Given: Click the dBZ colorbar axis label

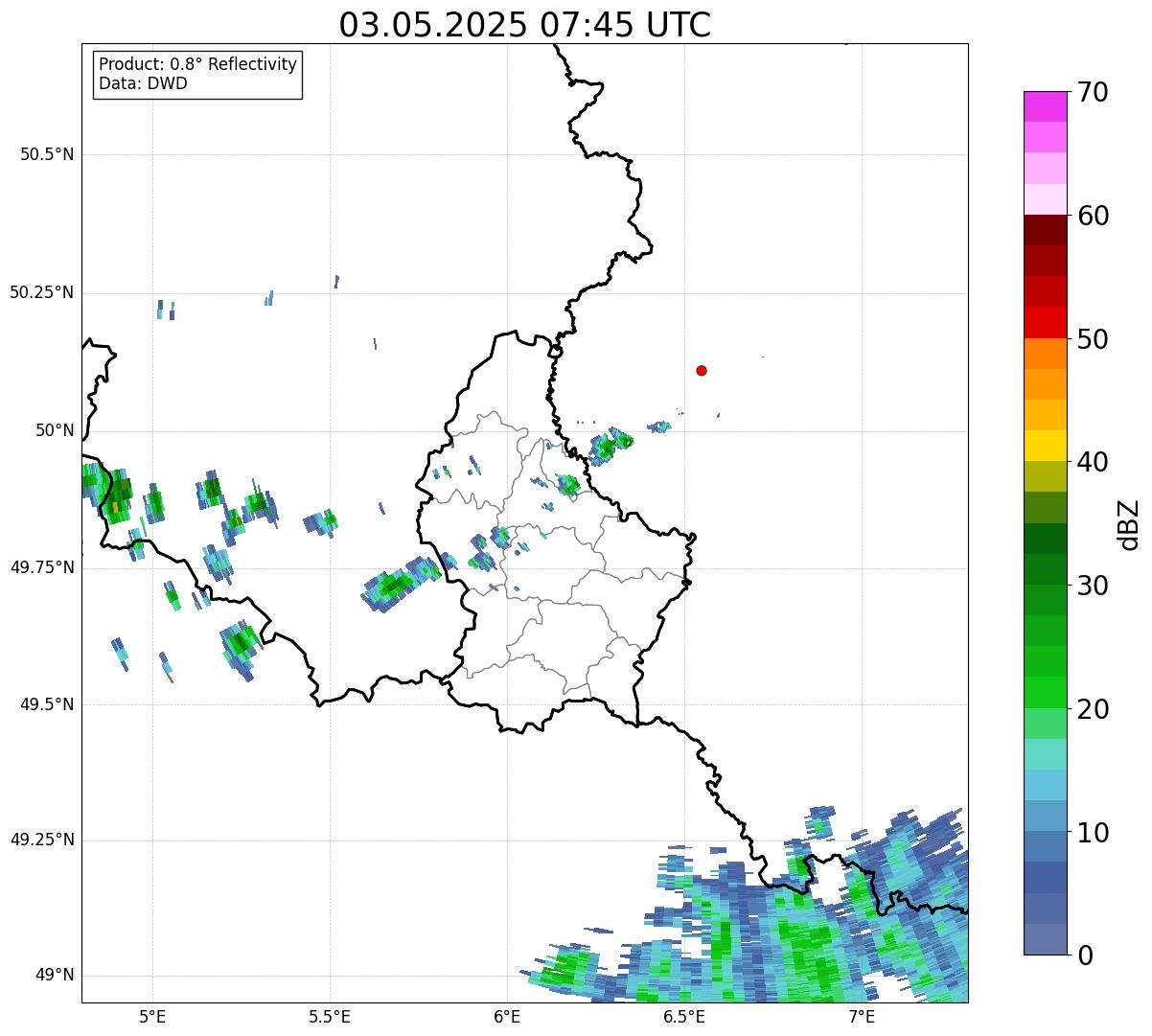Looking at the screenshot, I should pos(1129,524).
